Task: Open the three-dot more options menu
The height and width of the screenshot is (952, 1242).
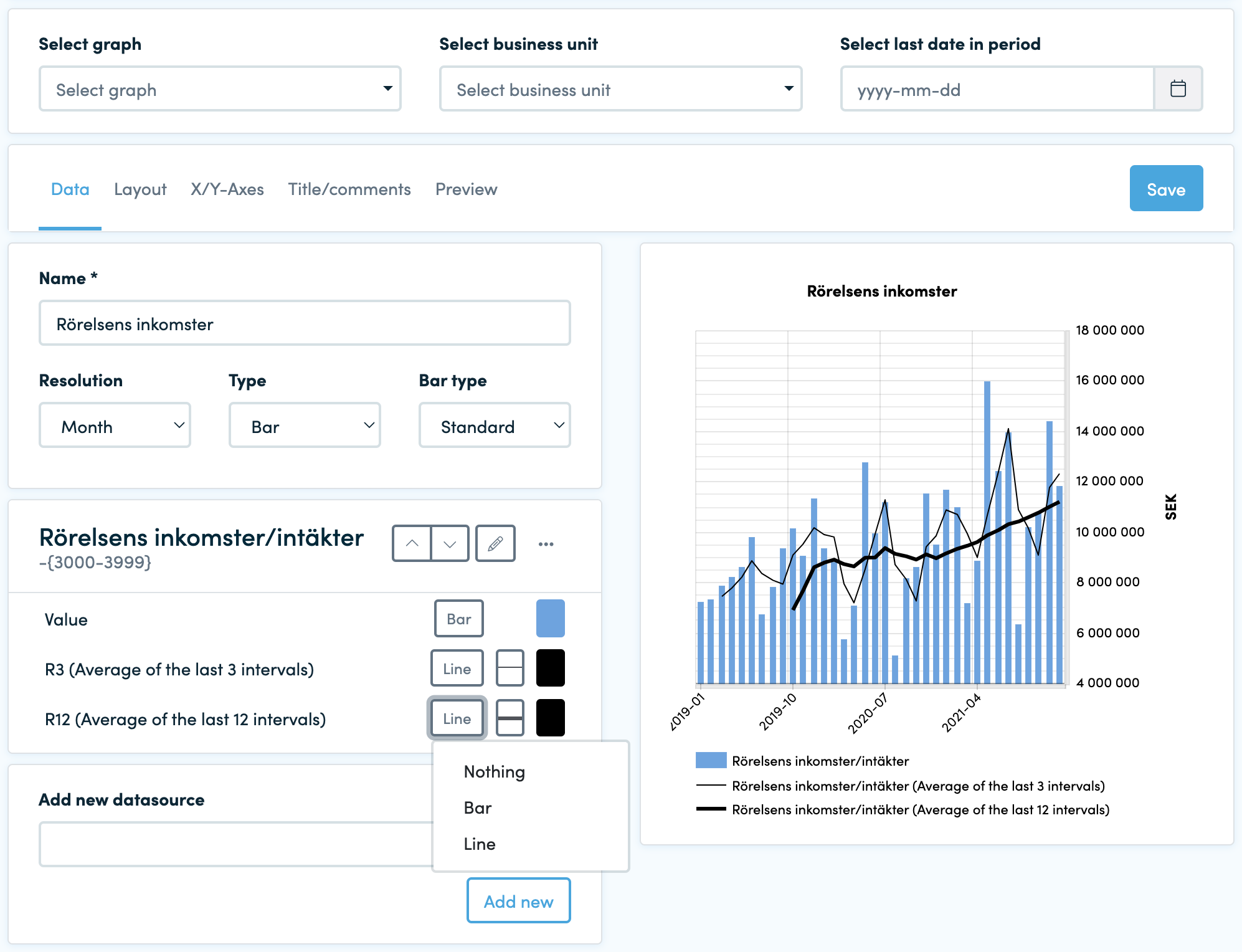Action: point(546,544)
